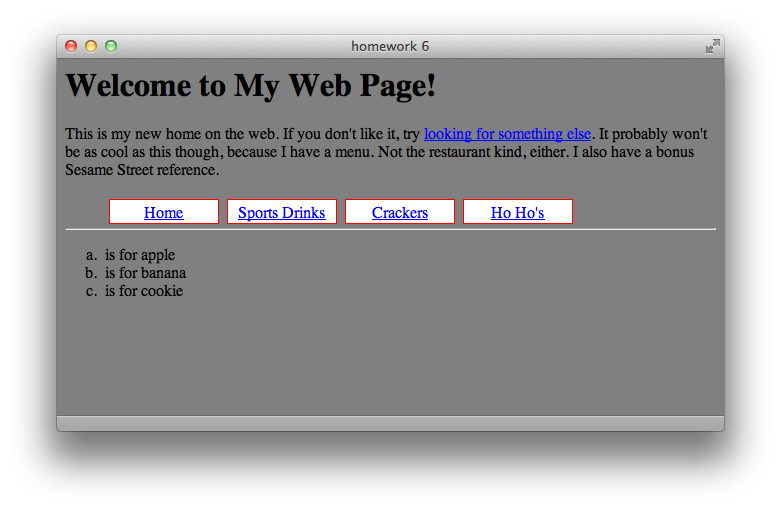Click the horizontal rule below the menu
Viewport: 781px width, 510px height.
tap(390, 229)
